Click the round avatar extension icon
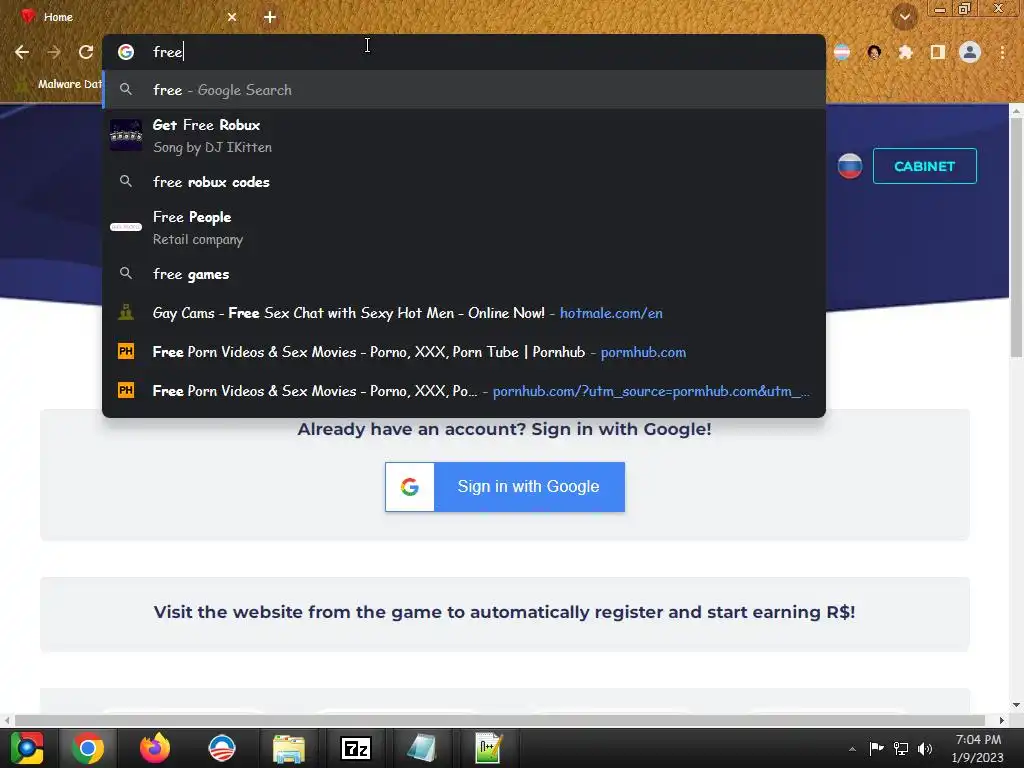The image size is (1024, 768). (x=874, y=52)
